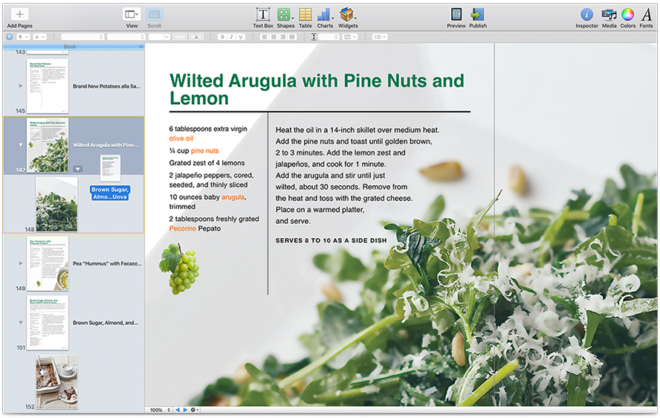Toggle underline text formatting
This screenshot has height=418, width=660.
(241, 37)
